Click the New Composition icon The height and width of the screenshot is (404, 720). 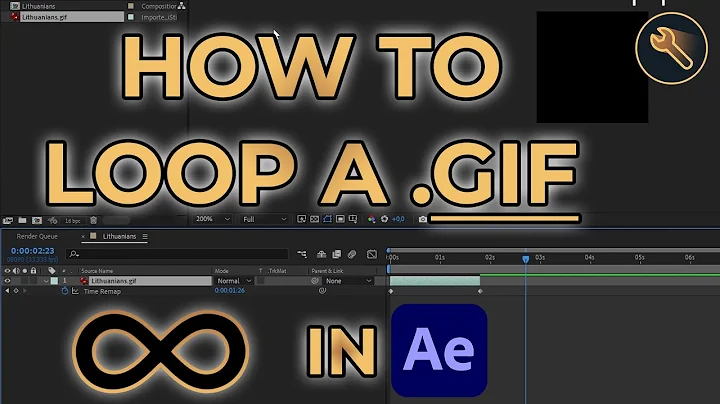37,220
